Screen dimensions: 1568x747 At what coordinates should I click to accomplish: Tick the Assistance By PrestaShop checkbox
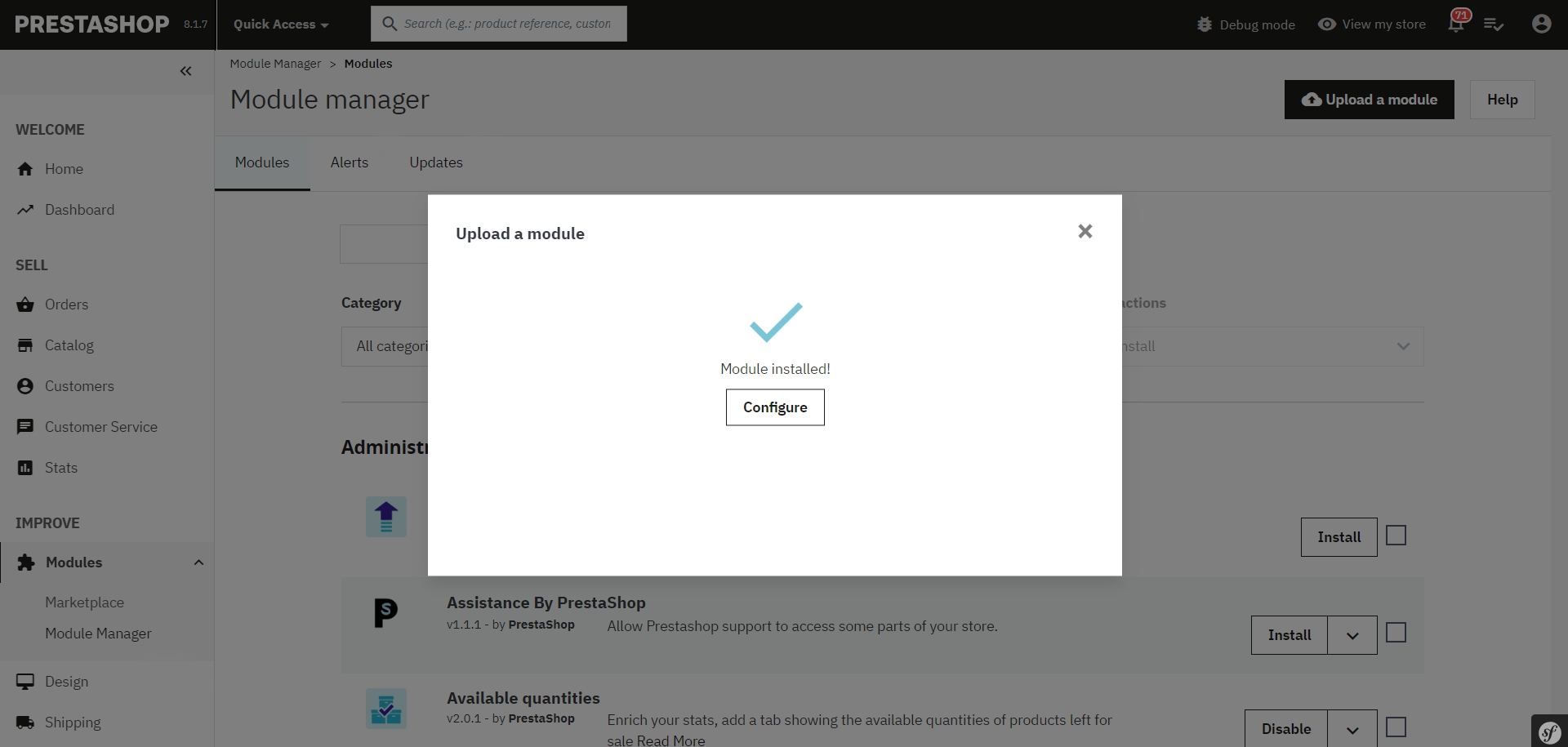1396,633
